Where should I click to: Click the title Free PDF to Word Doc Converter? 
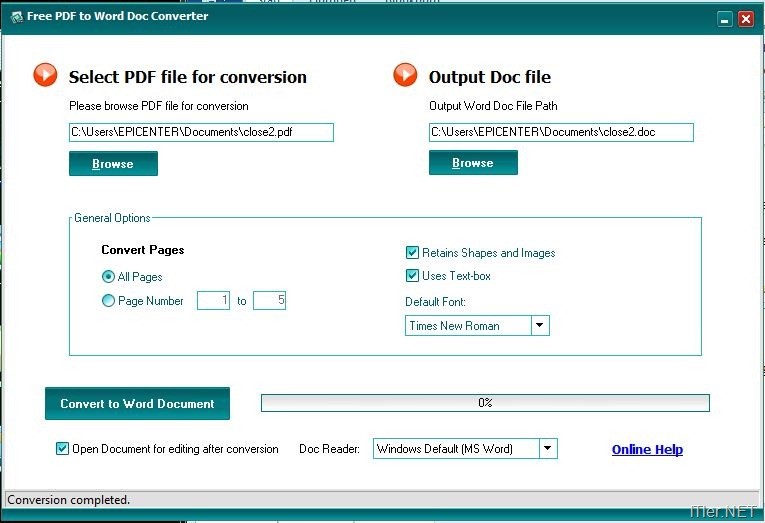click(x=118, y=16)
